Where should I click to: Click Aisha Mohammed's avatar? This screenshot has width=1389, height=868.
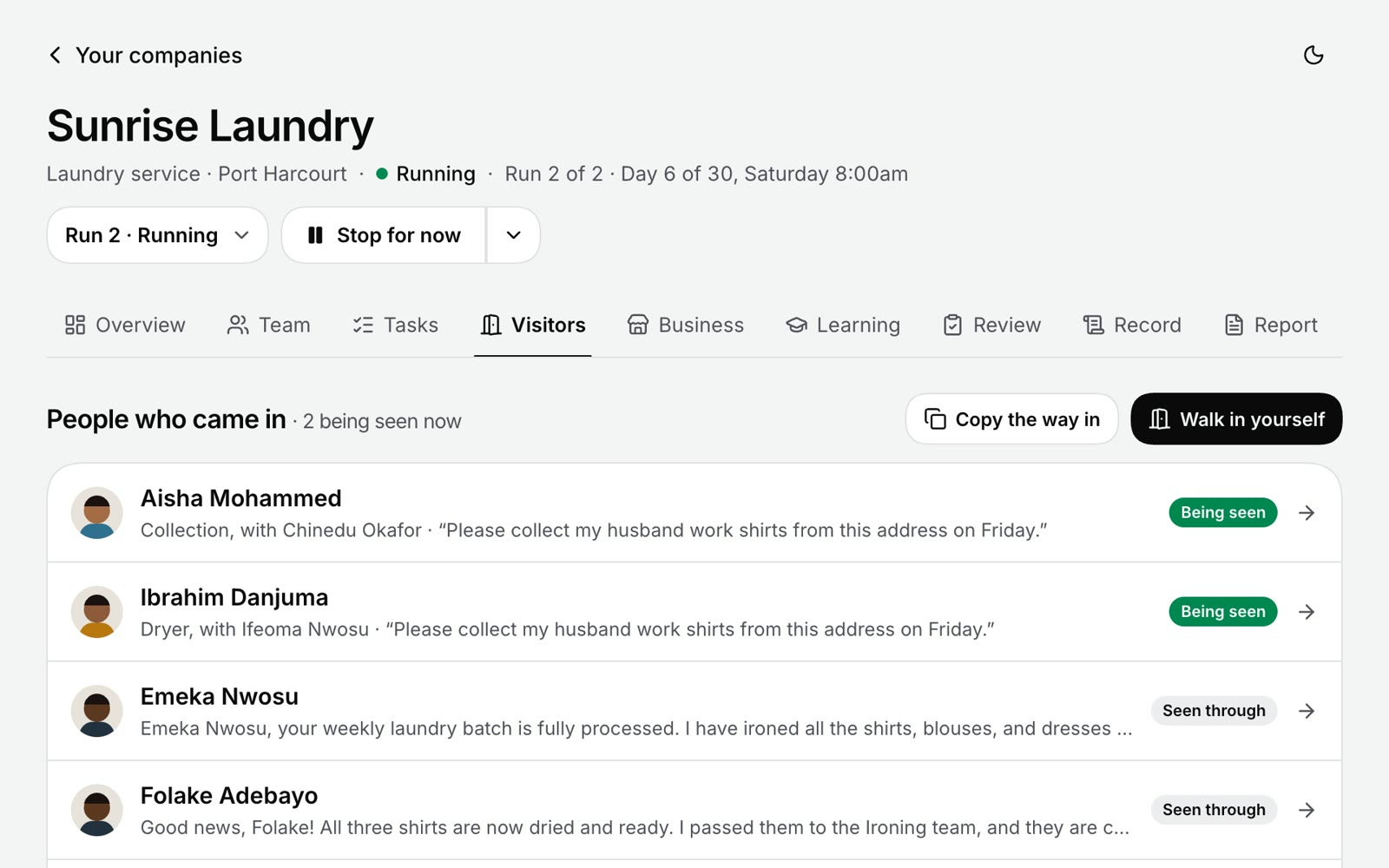click(x=96, y=513)
